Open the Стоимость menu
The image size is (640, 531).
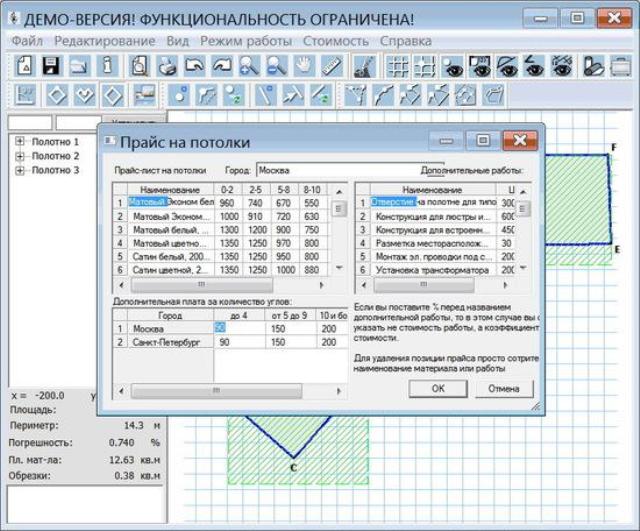click(336, 41)
